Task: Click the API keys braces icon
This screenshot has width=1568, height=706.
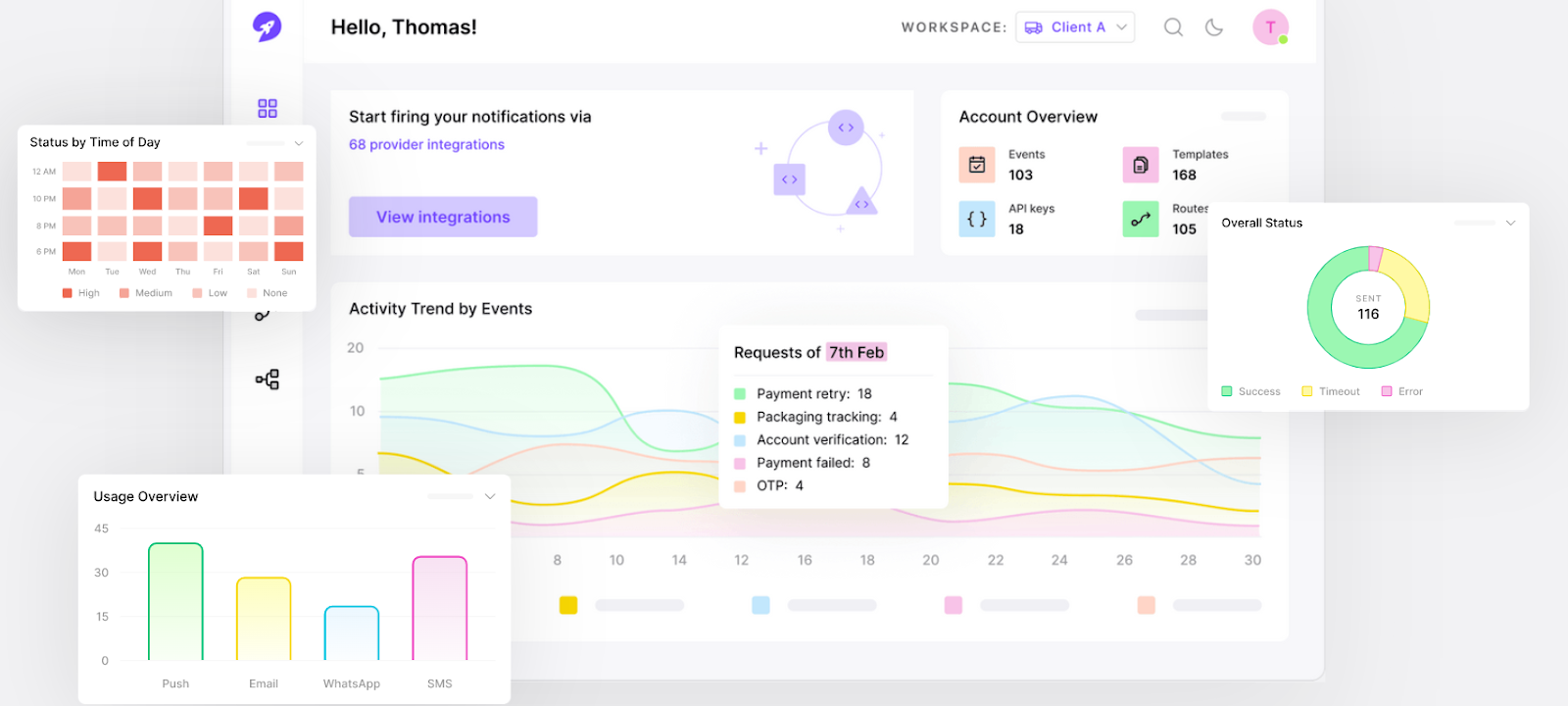Action: click(977, 220)
